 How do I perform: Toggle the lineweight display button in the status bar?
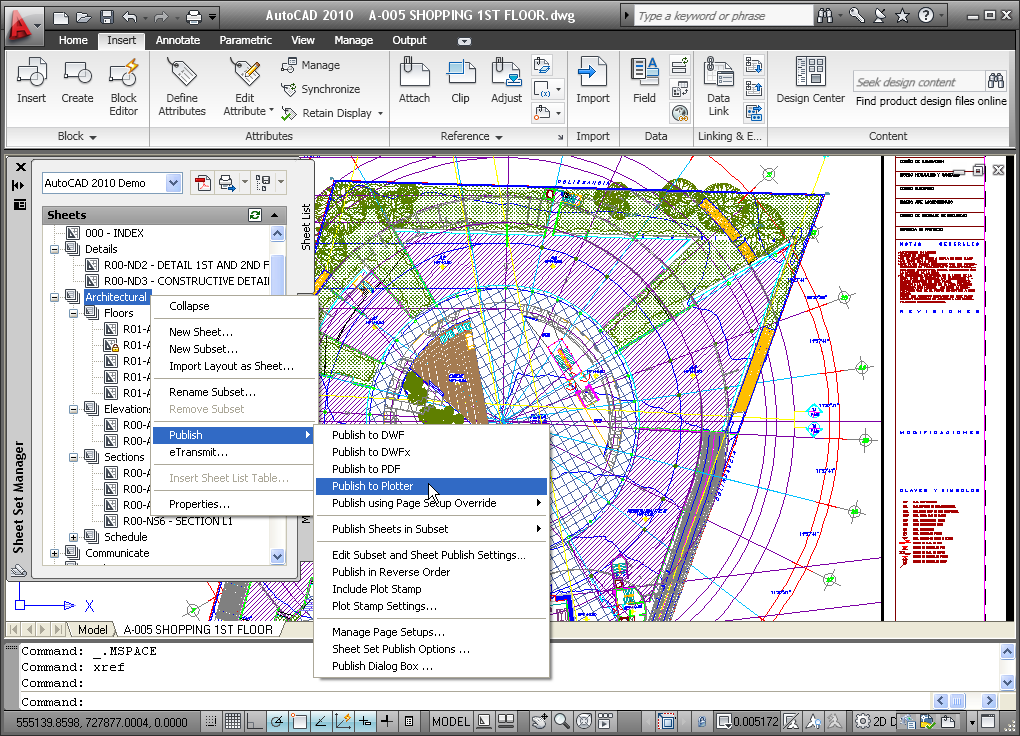[389, 721]
